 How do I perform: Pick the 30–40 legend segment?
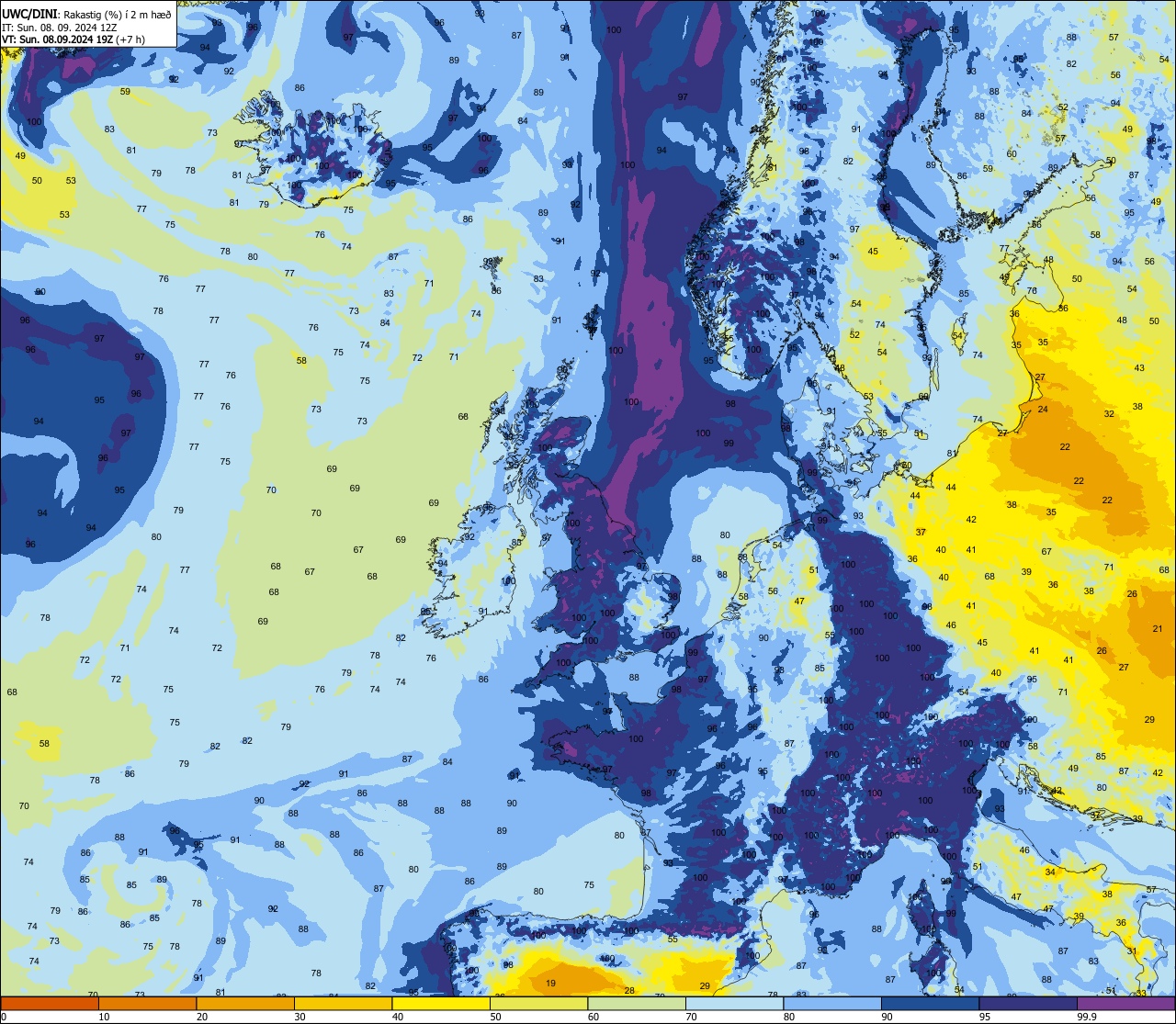343,1003
